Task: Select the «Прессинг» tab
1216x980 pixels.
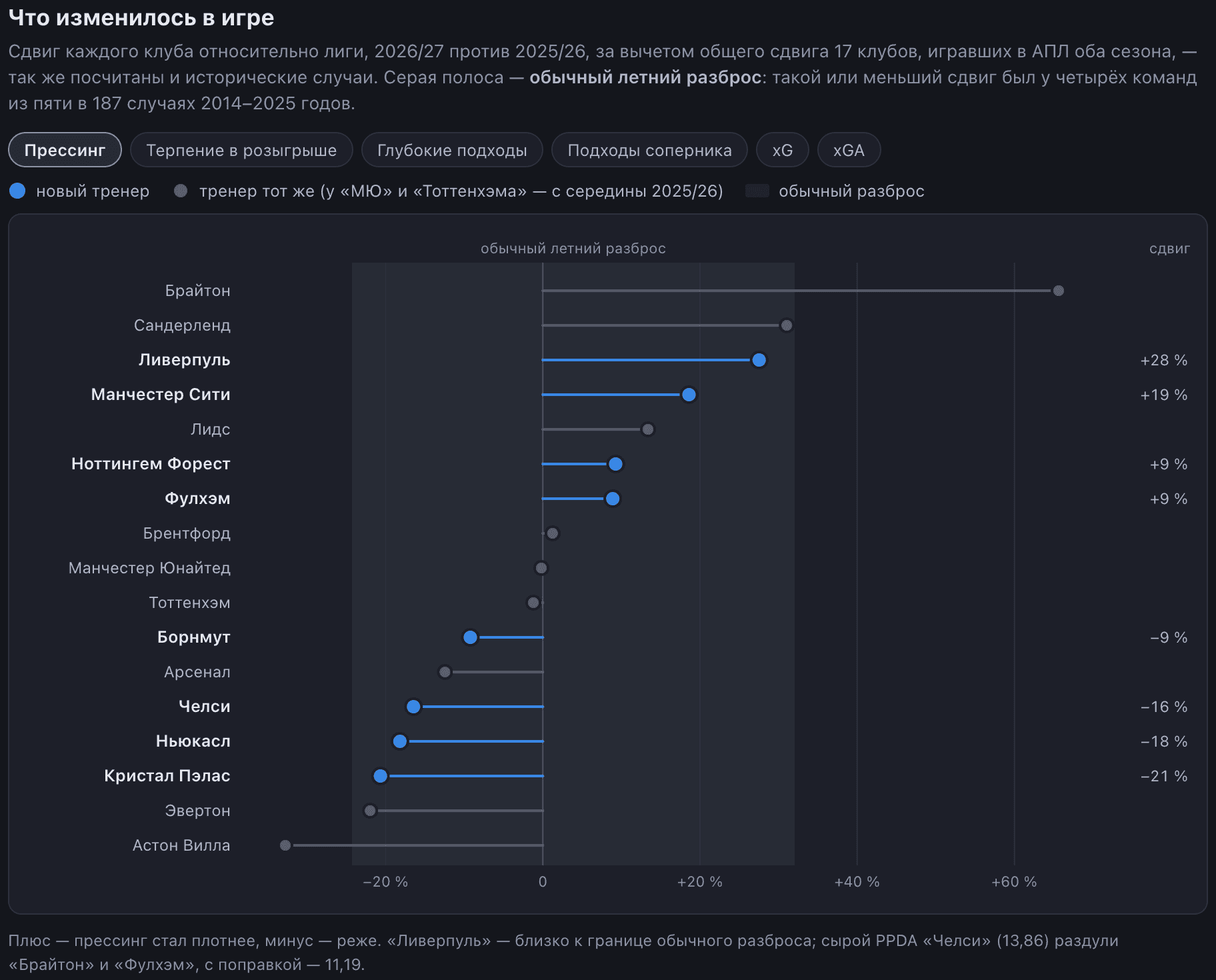Action: click(x=65, y=150)
